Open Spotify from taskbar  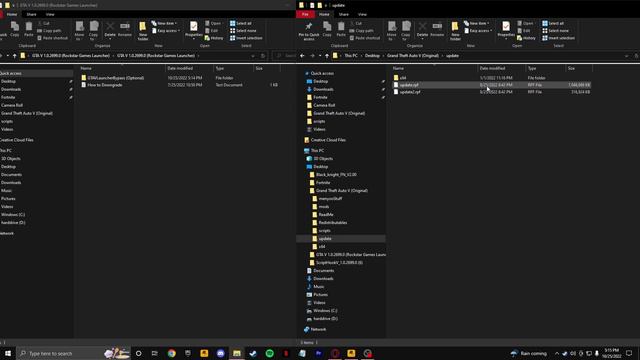[269, 353]
